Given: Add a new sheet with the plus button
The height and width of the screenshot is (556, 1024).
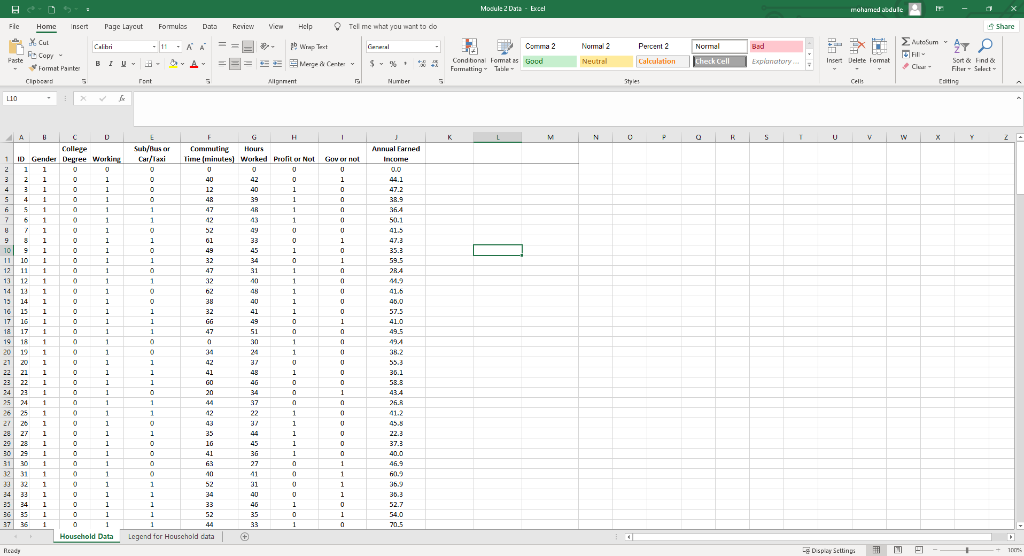Looking at the screenshot, I should 244,536.
